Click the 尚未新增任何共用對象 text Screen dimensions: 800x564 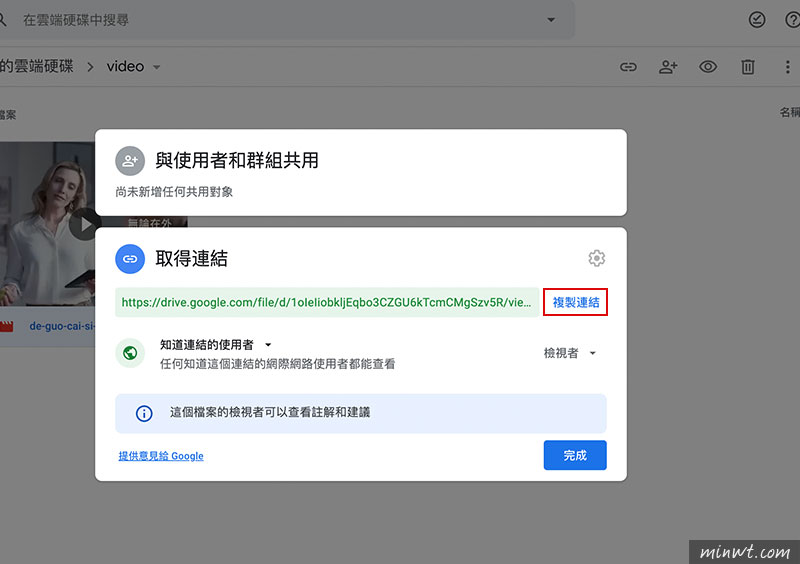point(174,192)
